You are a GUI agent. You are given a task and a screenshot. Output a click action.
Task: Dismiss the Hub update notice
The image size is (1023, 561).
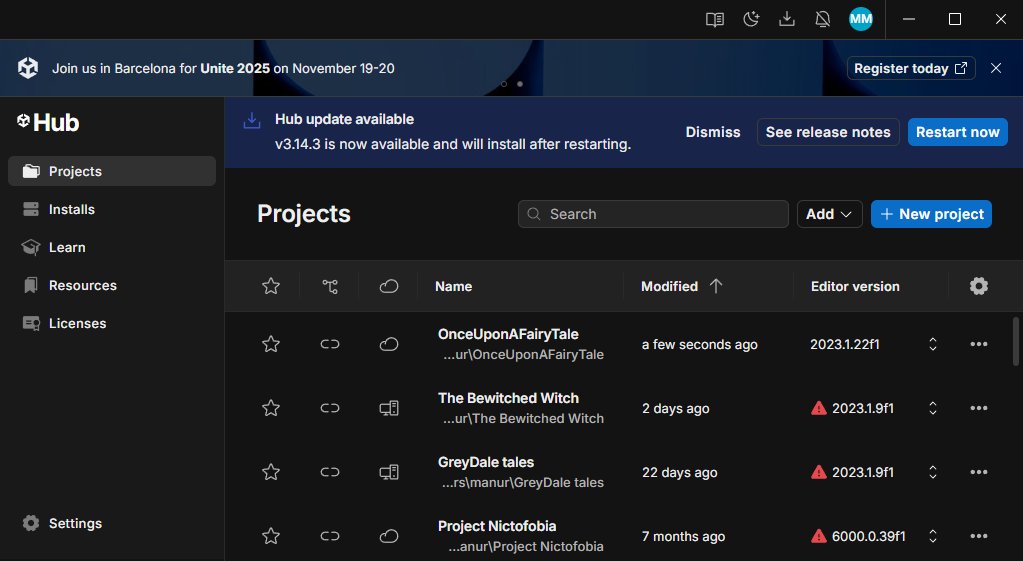712,132
